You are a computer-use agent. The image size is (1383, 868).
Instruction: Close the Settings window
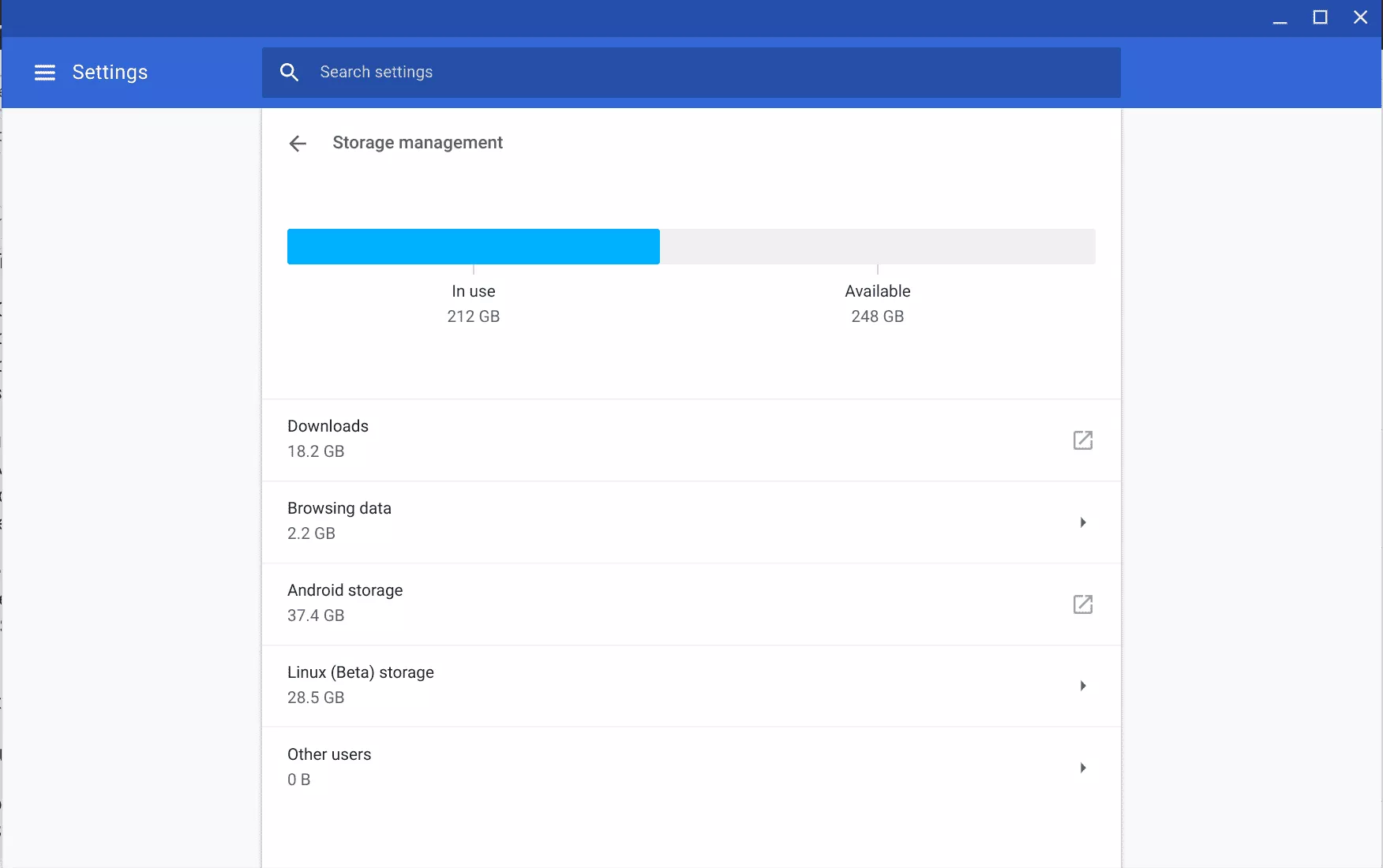point(1360,17)
